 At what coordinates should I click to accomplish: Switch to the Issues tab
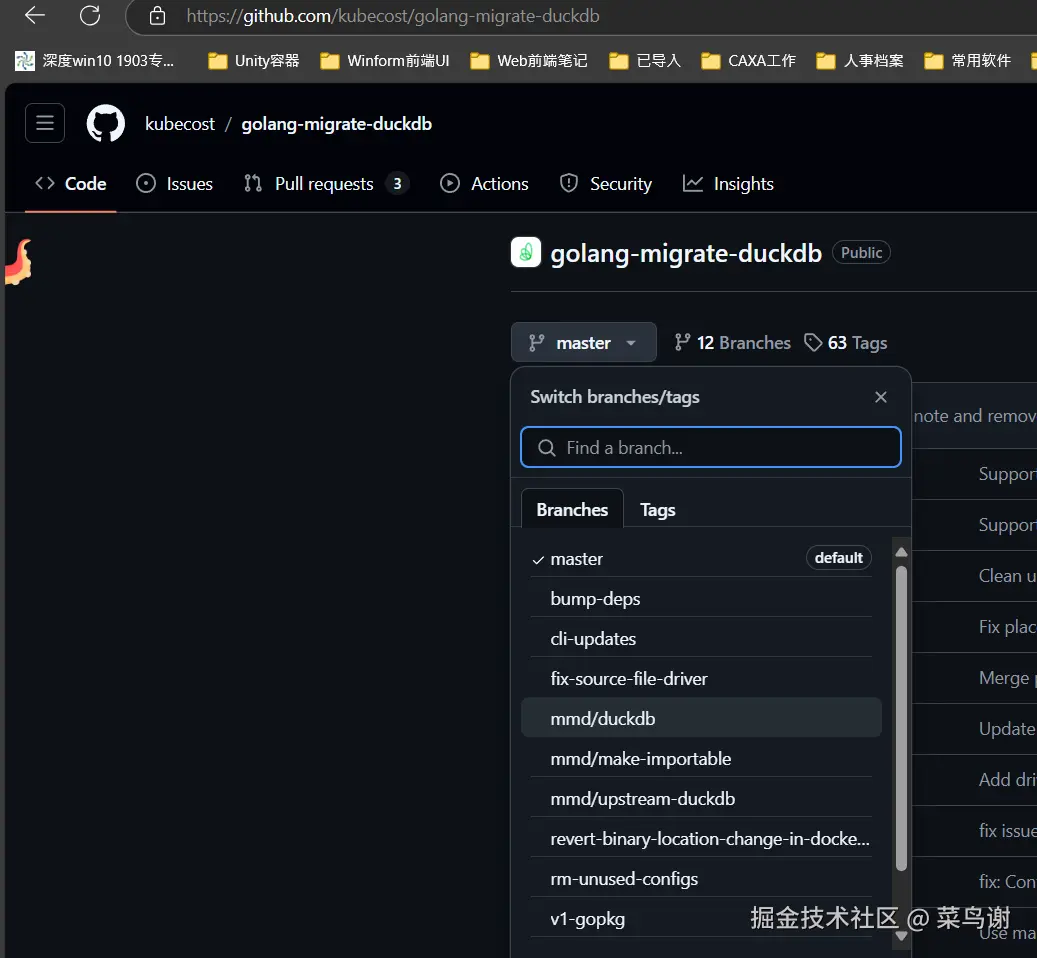[x=175, y=184]
